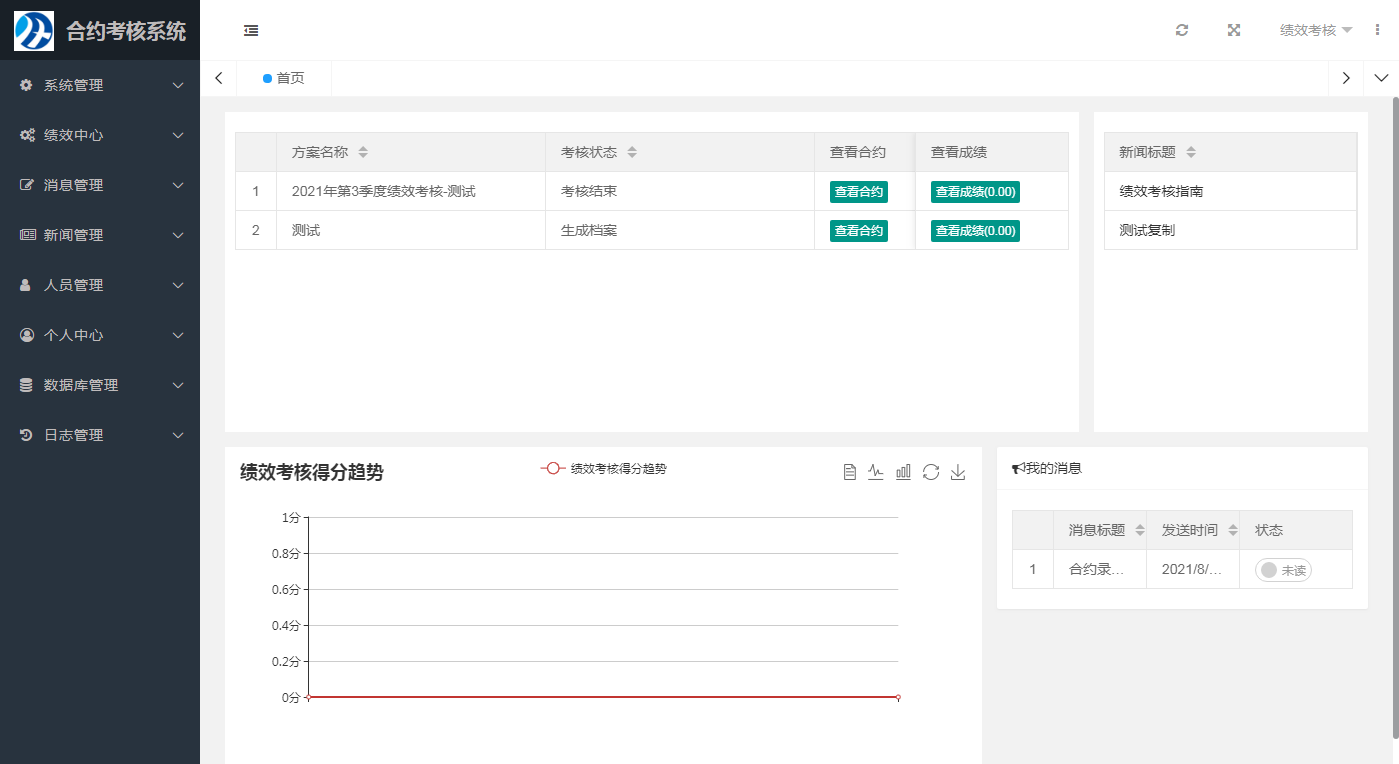Viewport: 1399px width, 764px height.
Task: Click the refresh icon in top header
Action: pos(1182,30)
